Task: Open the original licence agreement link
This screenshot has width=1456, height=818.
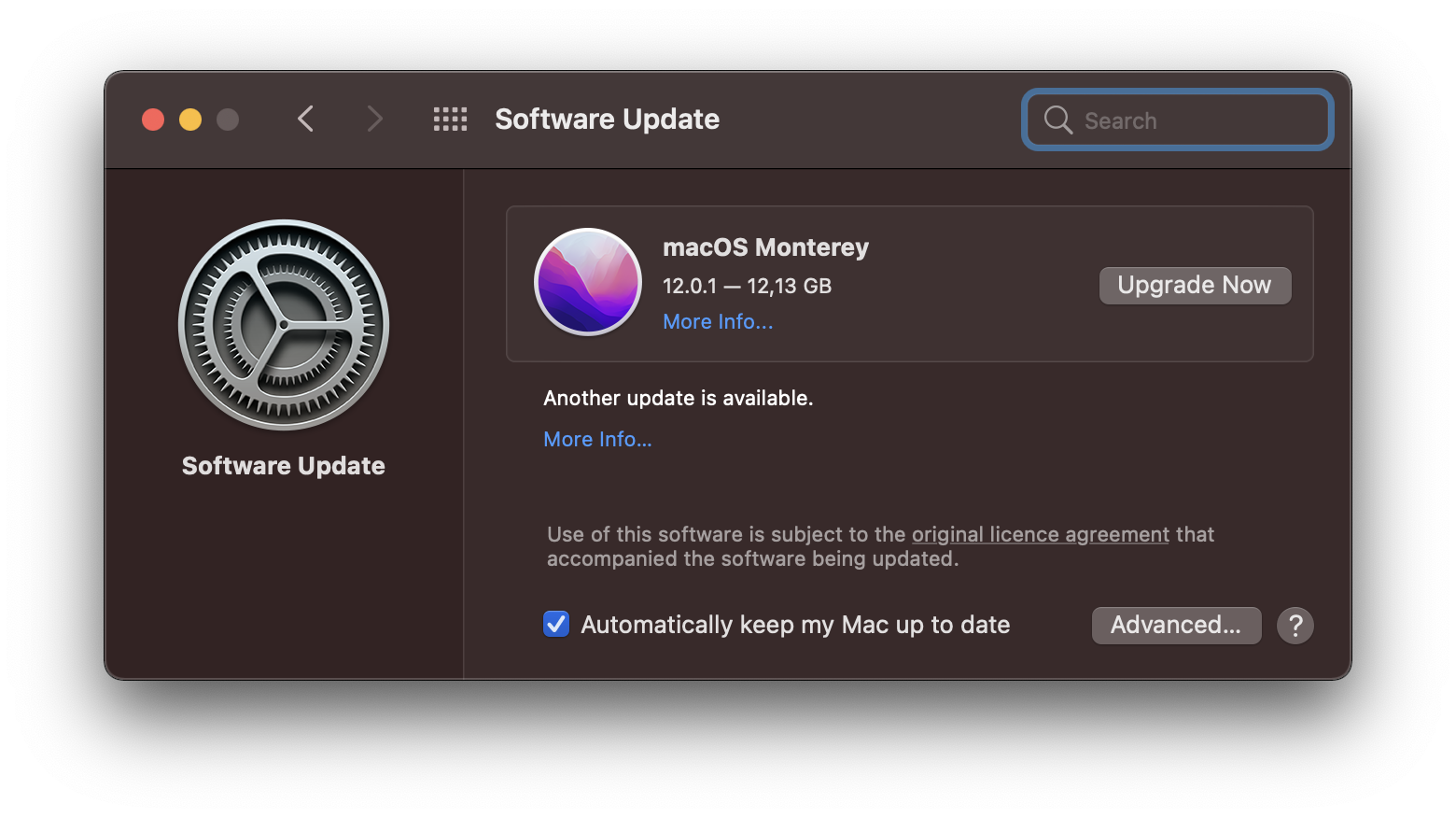Action: tap(1040, 535)
